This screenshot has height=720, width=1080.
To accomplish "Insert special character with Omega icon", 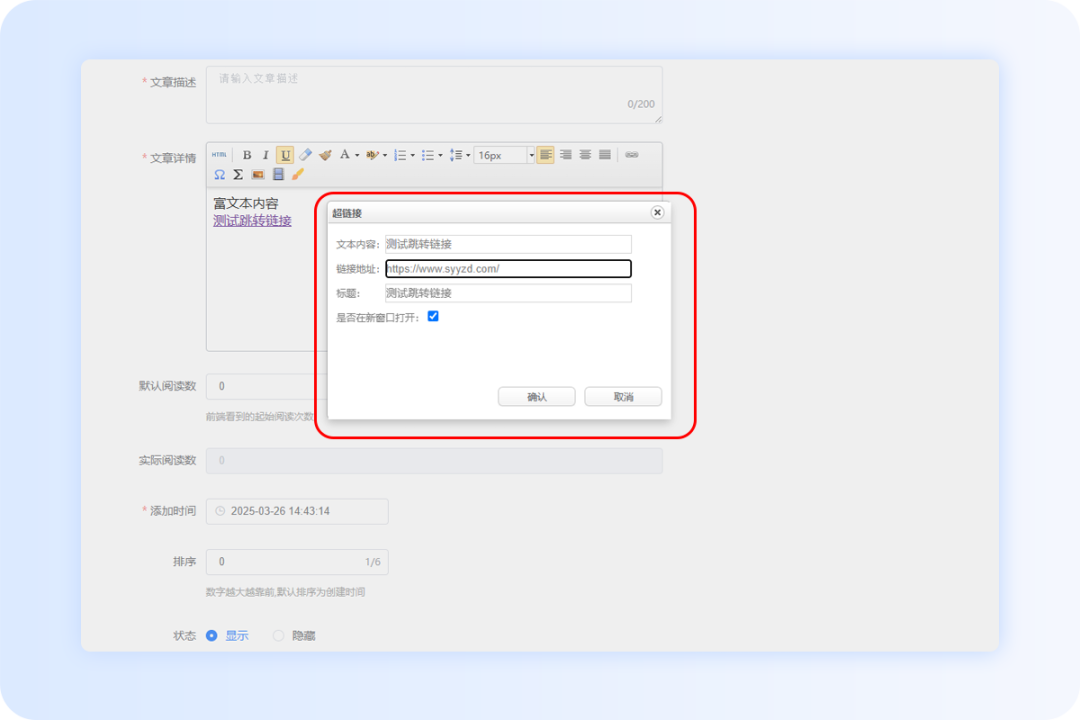I will [219, 174].
